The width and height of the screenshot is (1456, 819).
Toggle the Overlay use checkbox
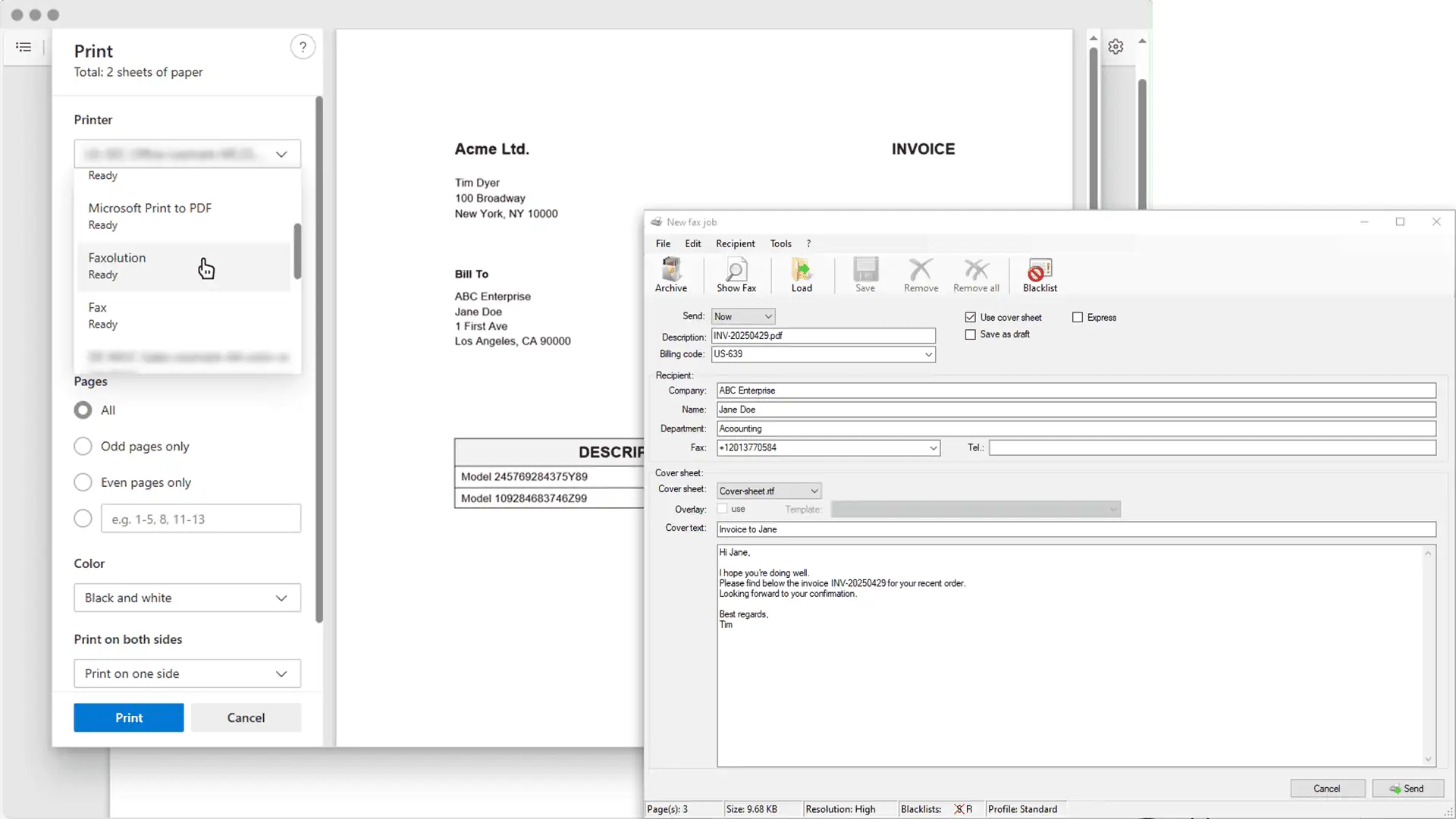point(722,509)
